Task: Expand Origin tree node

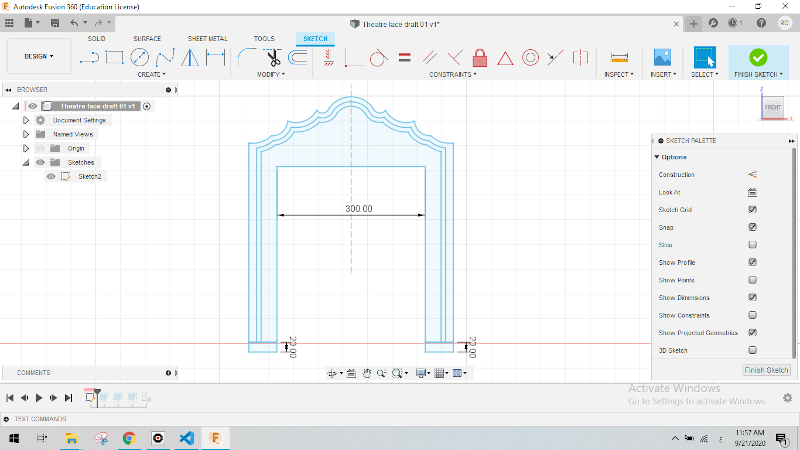Action: (x=26, y=148)
